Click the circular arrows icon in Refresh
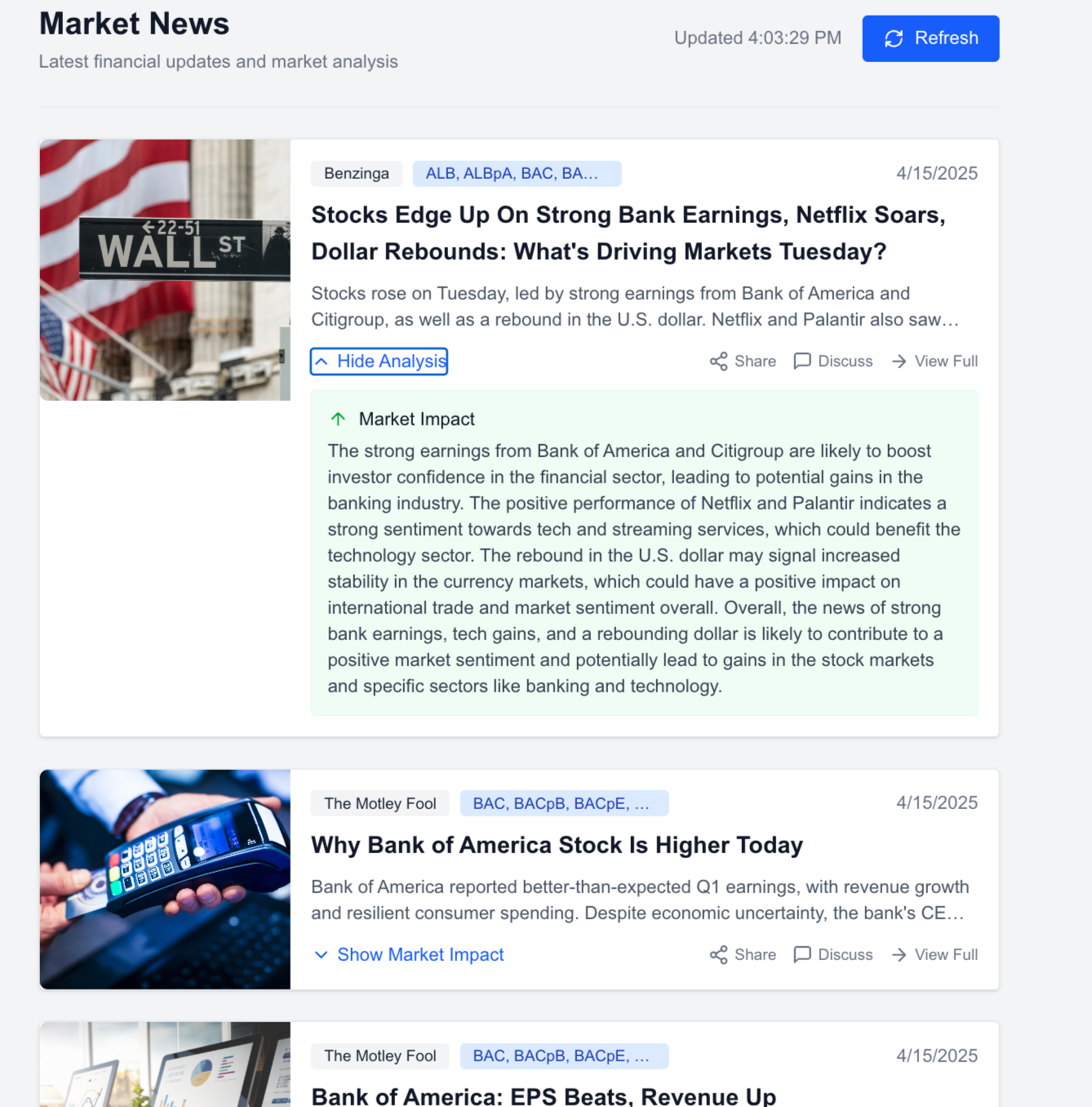Screen dimensions: 1092x1107 [894, 38]
